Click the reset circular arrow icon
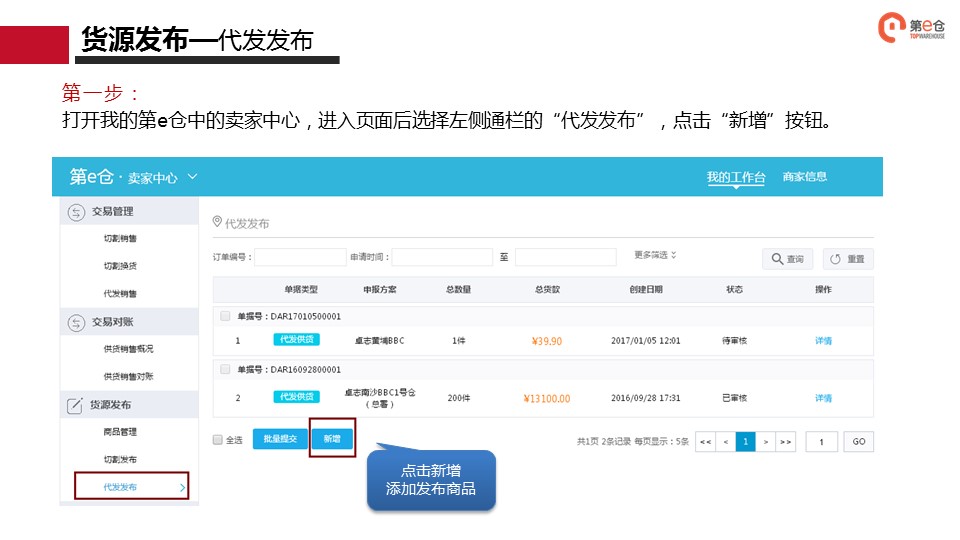 pyautogui.click(x=835, y=259)
